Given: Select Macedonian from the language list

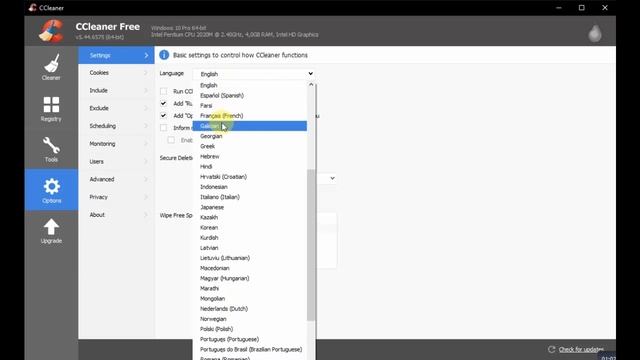Looking at the screenshot, I should pos(250,268).
